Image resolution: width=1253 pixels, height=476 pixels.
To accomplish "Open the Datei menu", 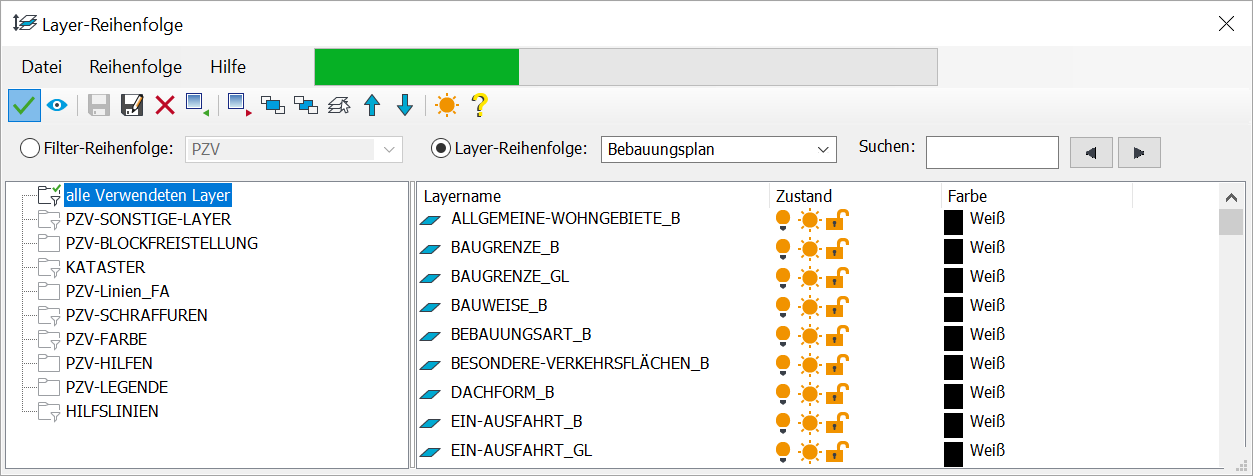I will (41, 67).
